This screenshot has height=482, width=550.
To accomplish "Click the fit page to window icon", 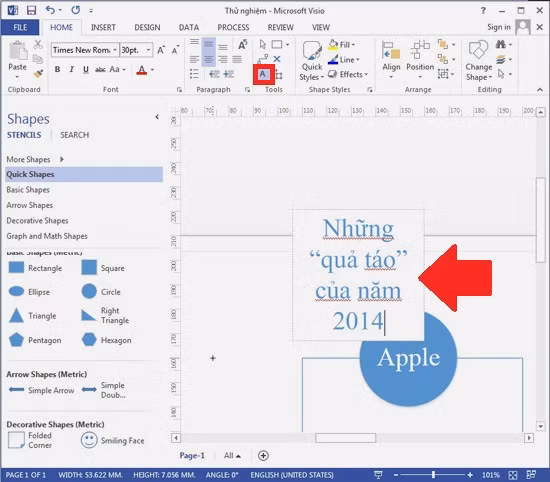I will (x=513, y=475).
